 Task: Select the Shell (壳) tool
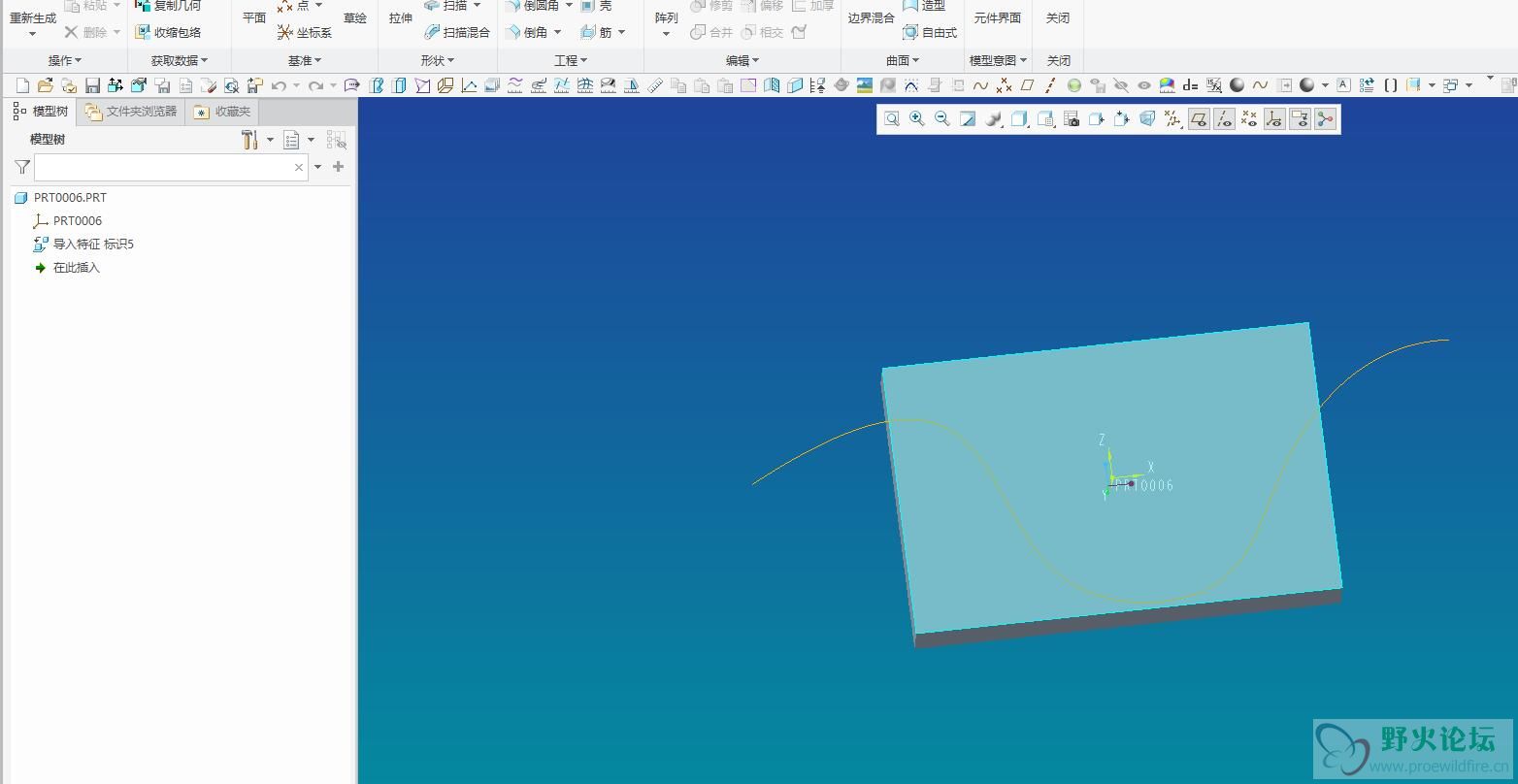coord(596,6)
